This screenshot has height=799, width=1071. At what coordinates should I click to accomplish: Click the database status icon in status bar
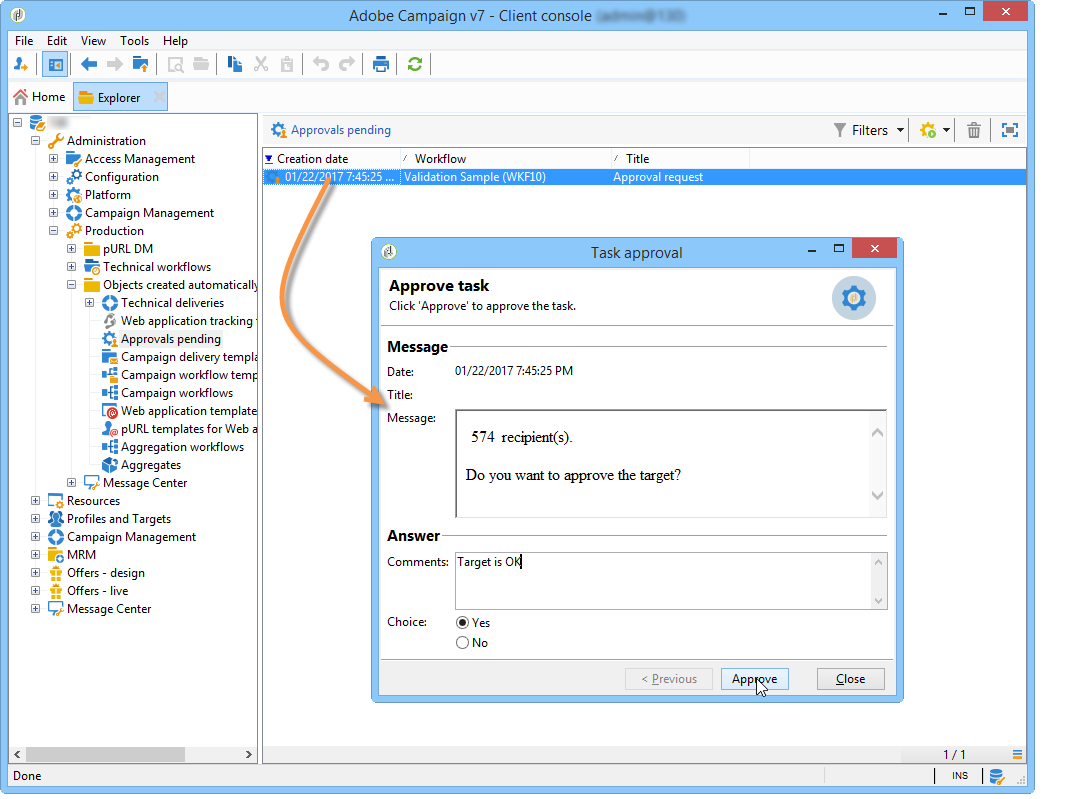click(x=997, y=776)
